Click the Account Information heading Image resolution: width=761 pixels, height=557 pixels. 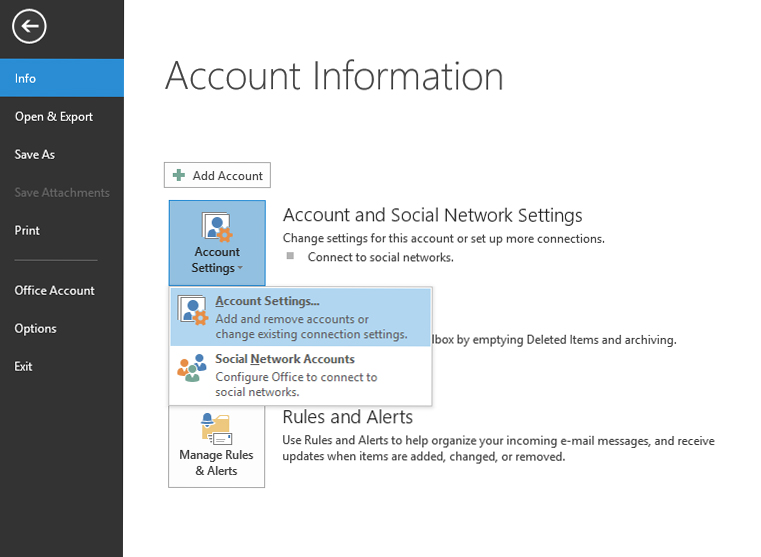tap(334, 76)
